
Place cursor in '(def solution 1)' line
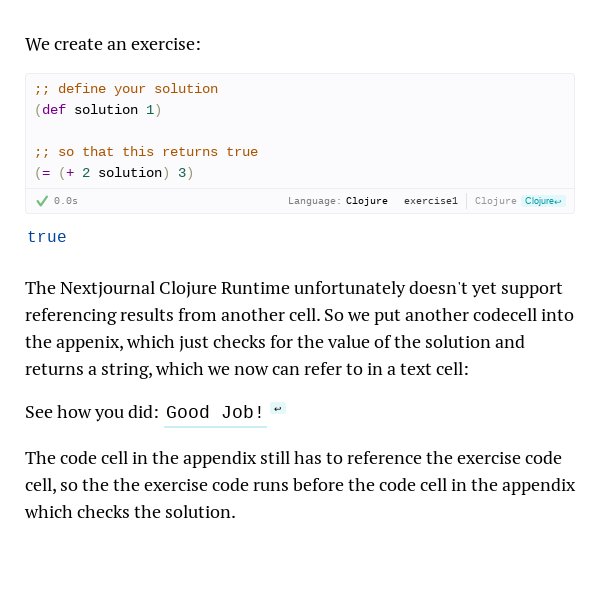click(x=98, y=110)
